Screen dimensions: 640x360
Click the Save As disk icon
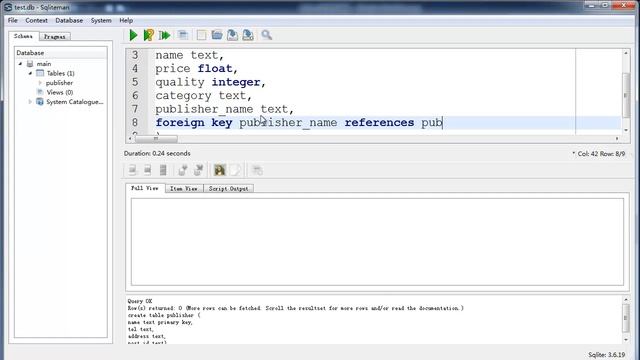pyautogui.click(x=248, y=35)
